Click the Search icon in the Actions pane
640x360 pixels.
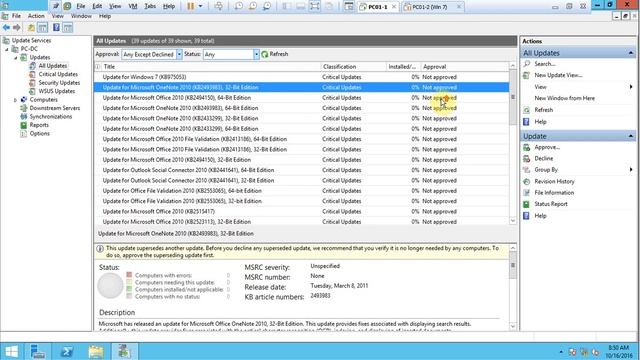tap(527, 64)
